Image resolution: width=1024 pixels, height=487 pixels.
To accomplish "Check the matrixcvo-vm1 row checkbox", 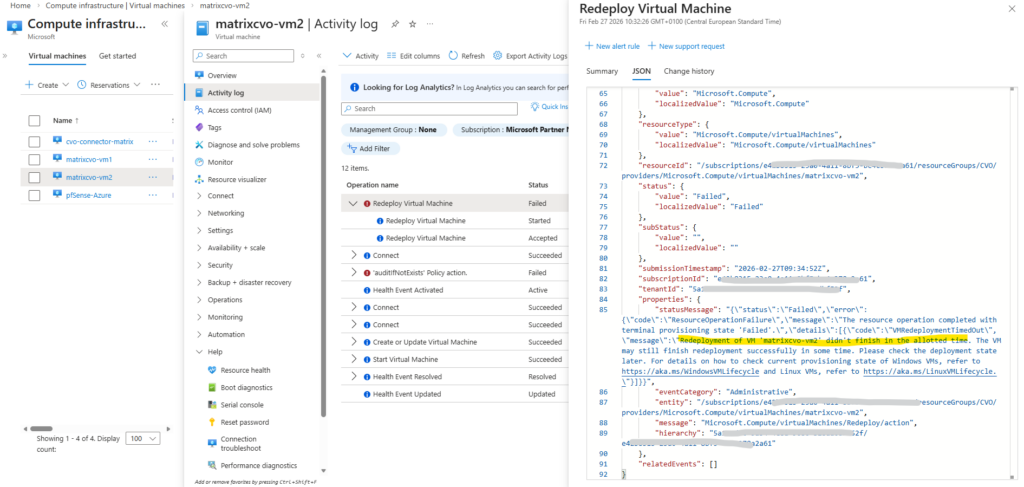I will coord(34,159).
